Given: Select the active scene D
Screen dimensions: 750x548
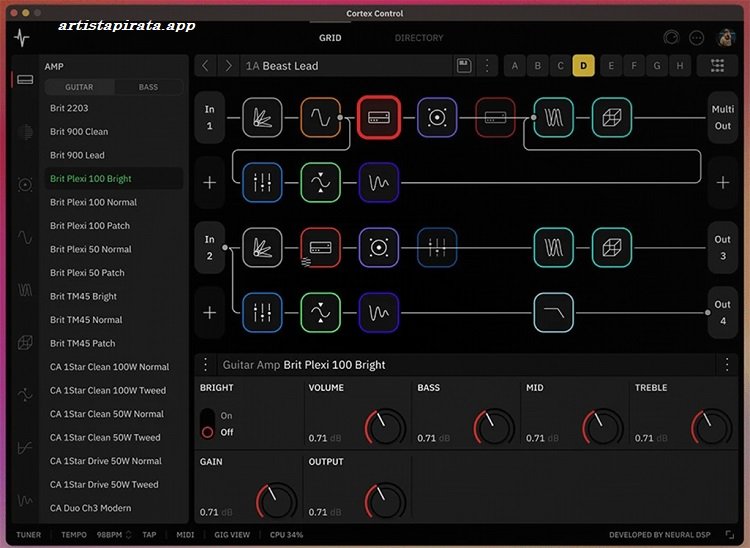Looking at the screenshot, I should click(584, 66).
